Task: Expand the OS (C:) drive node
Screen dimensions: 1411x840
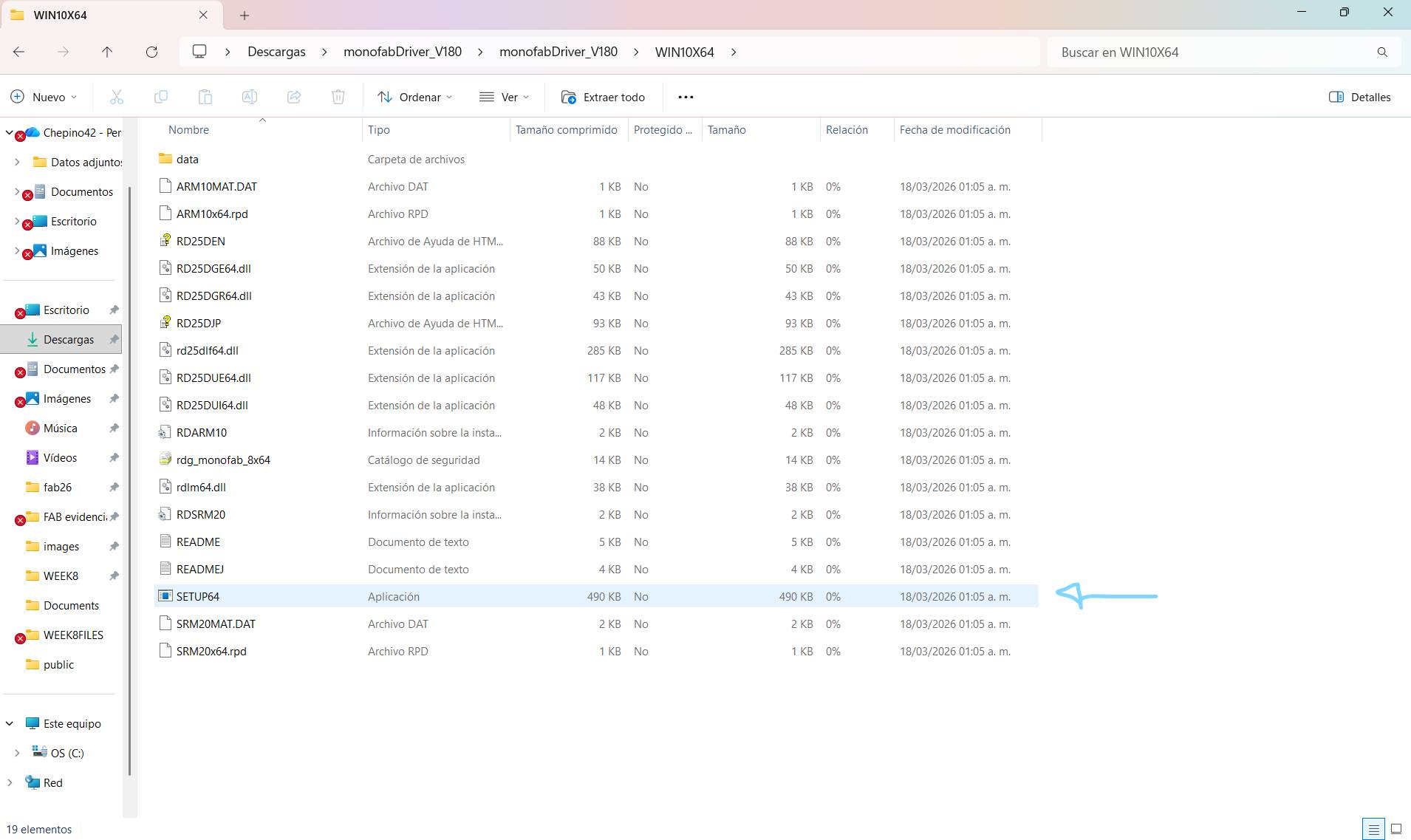Action: pos(17,754)
